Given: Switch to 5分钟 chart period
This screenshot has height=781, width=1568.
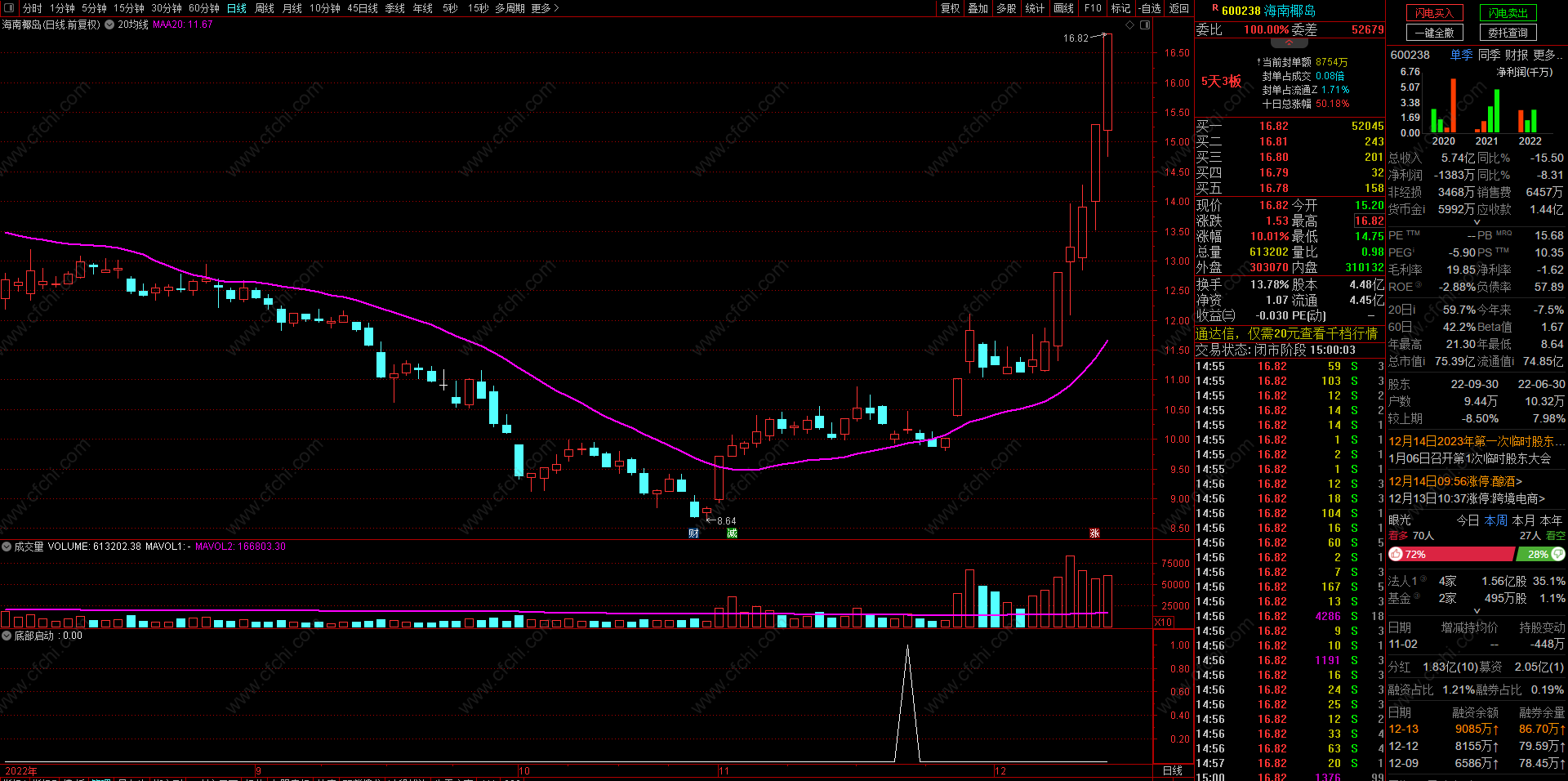Looking at the screenshot, I should pos(95,8).
